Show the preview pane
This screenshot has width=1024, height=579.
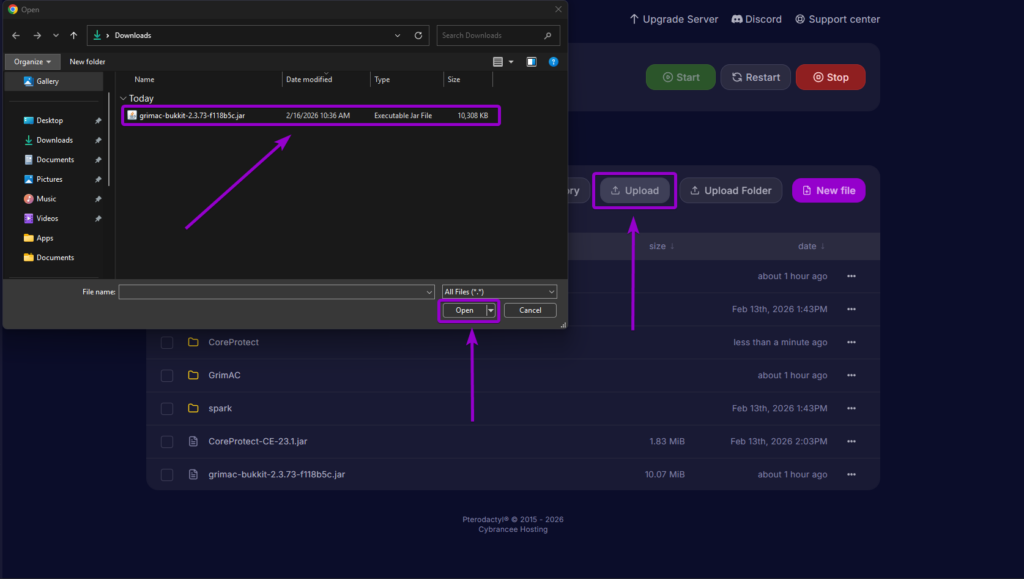point(531,61)
